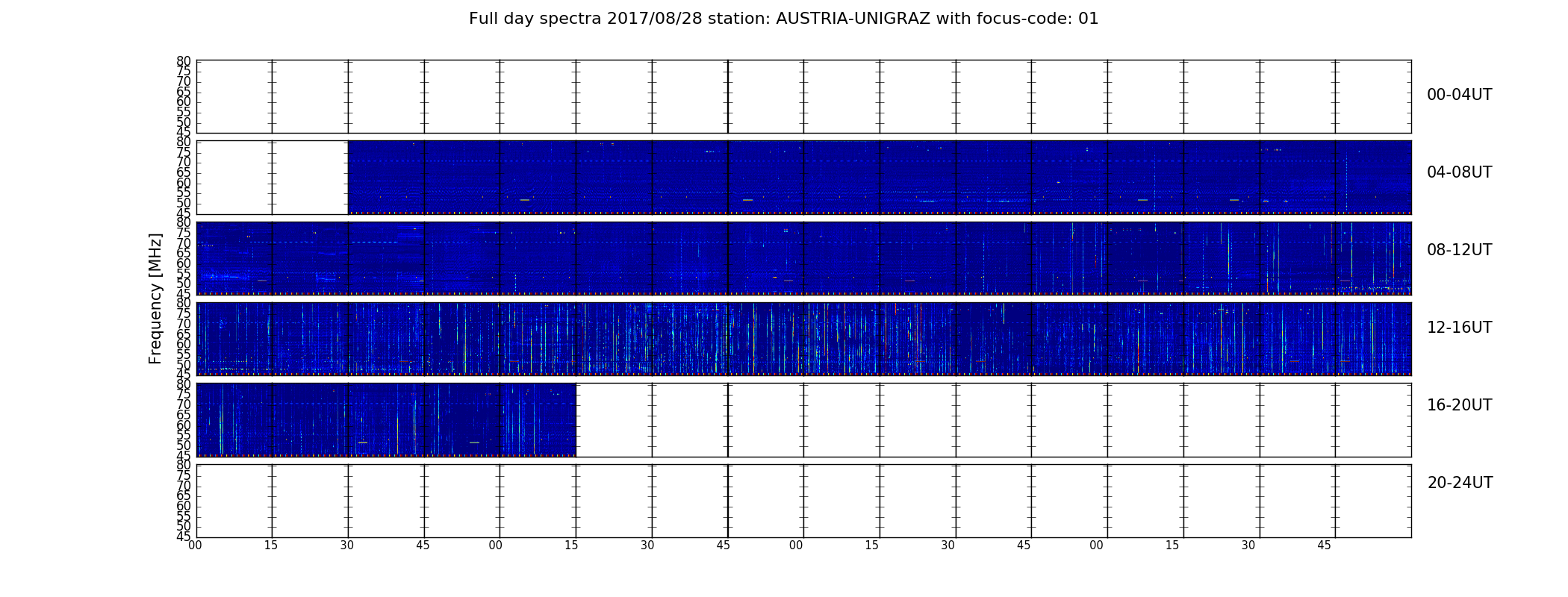Click the 04-08UT spectrogram data area
Screen dimensions: 1568x597
(x=880, y=178)
